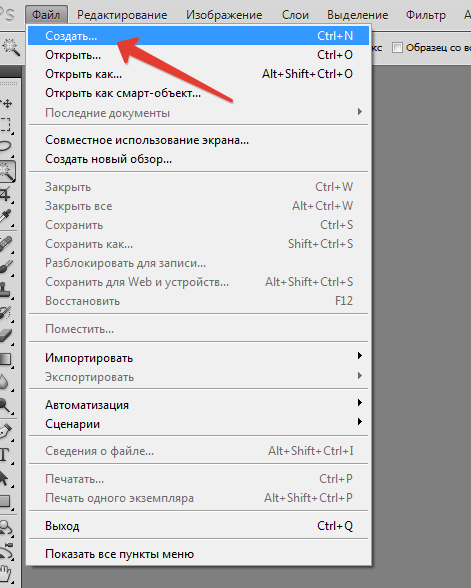This screenshot has height=588, width=471.
Task: Expand the 'Автоматизация' submenu
Action: pyautogui.click(x=198, y=405)
